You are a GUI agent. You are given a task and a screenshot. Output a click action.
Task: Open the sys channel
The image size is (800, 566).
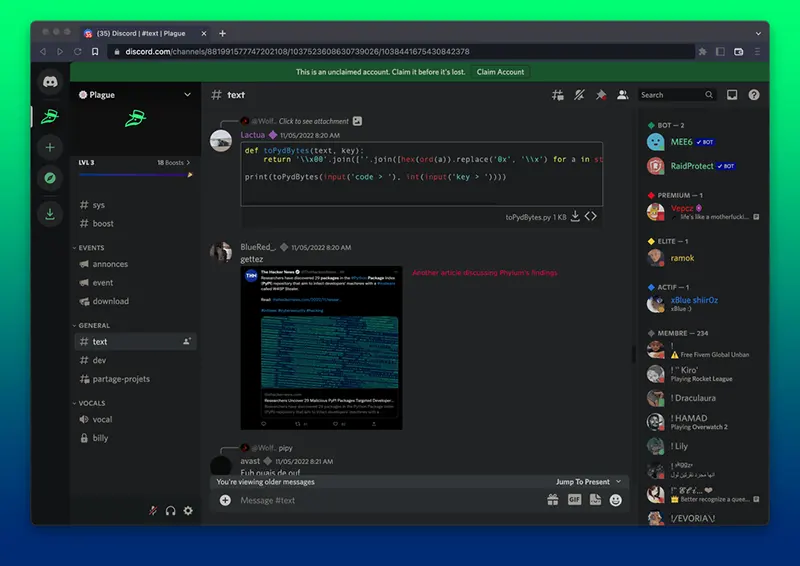point(136,205)
